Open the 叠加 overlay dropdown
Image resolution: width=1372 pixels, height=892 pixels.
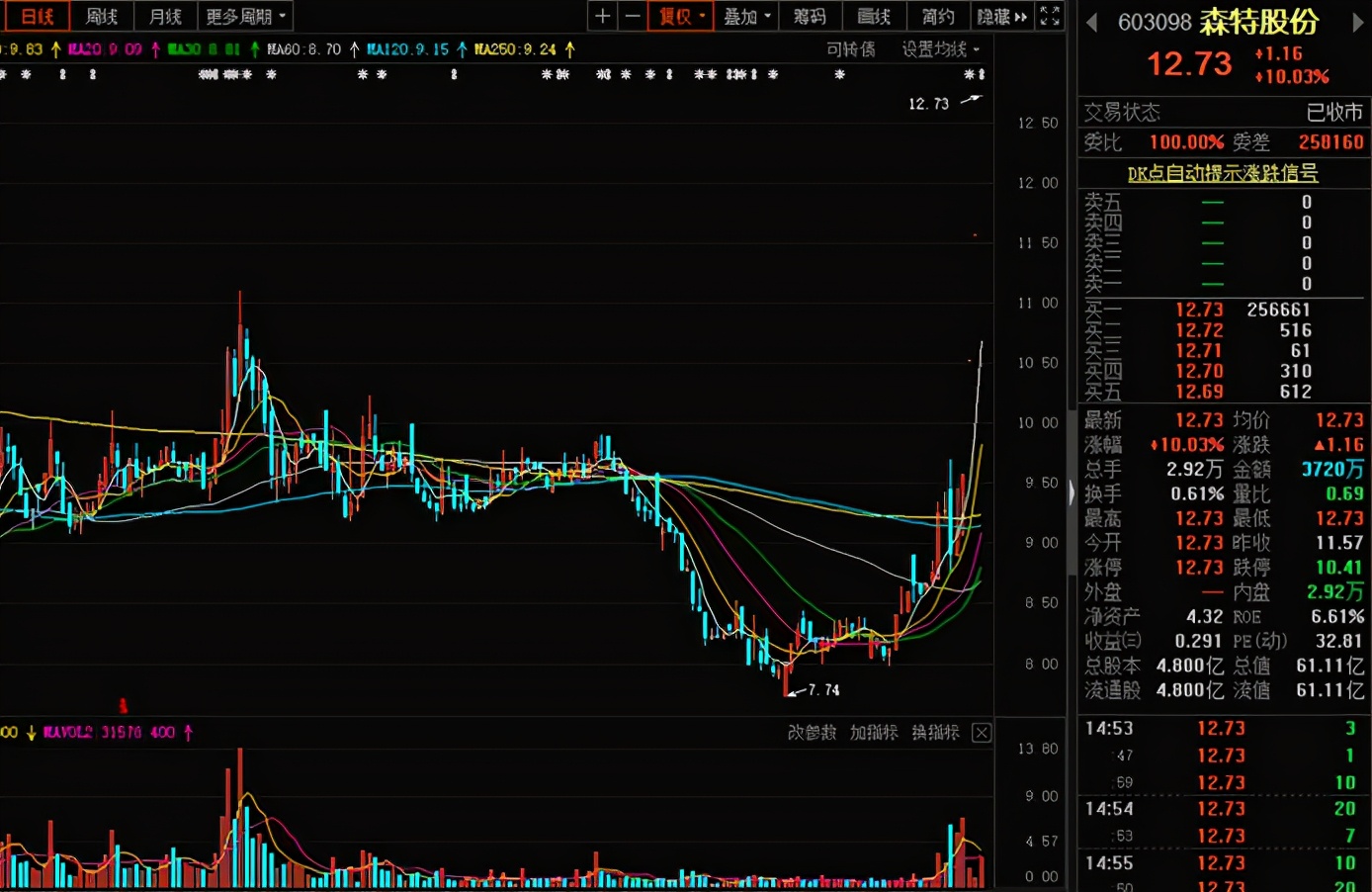(x=746, y=16)
